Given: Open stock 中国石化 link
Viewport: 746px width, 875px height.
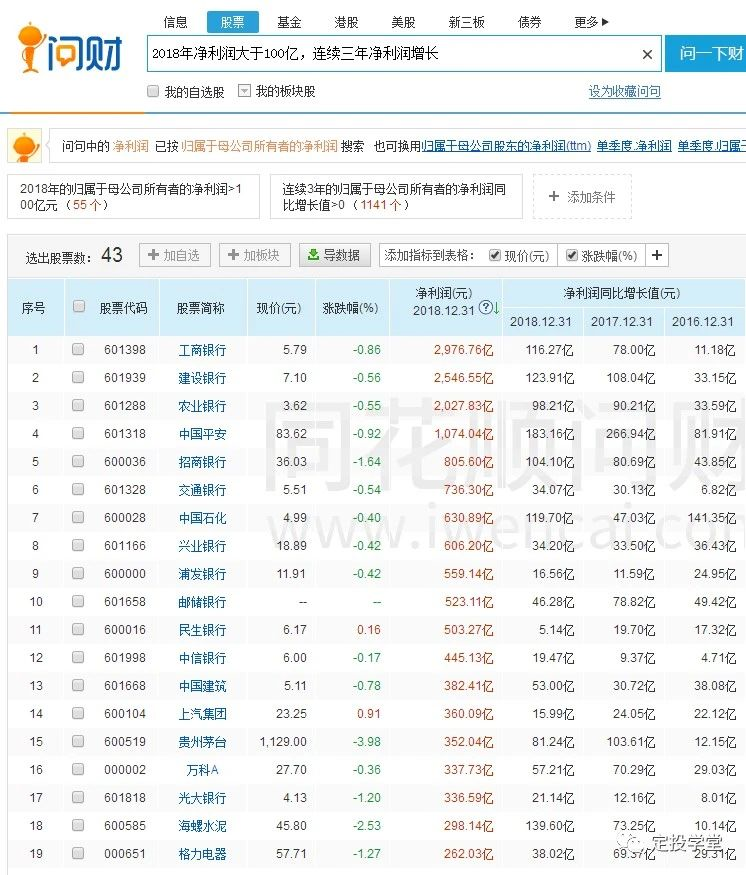Looking at the screenshot, I should [x=202, y=518].
